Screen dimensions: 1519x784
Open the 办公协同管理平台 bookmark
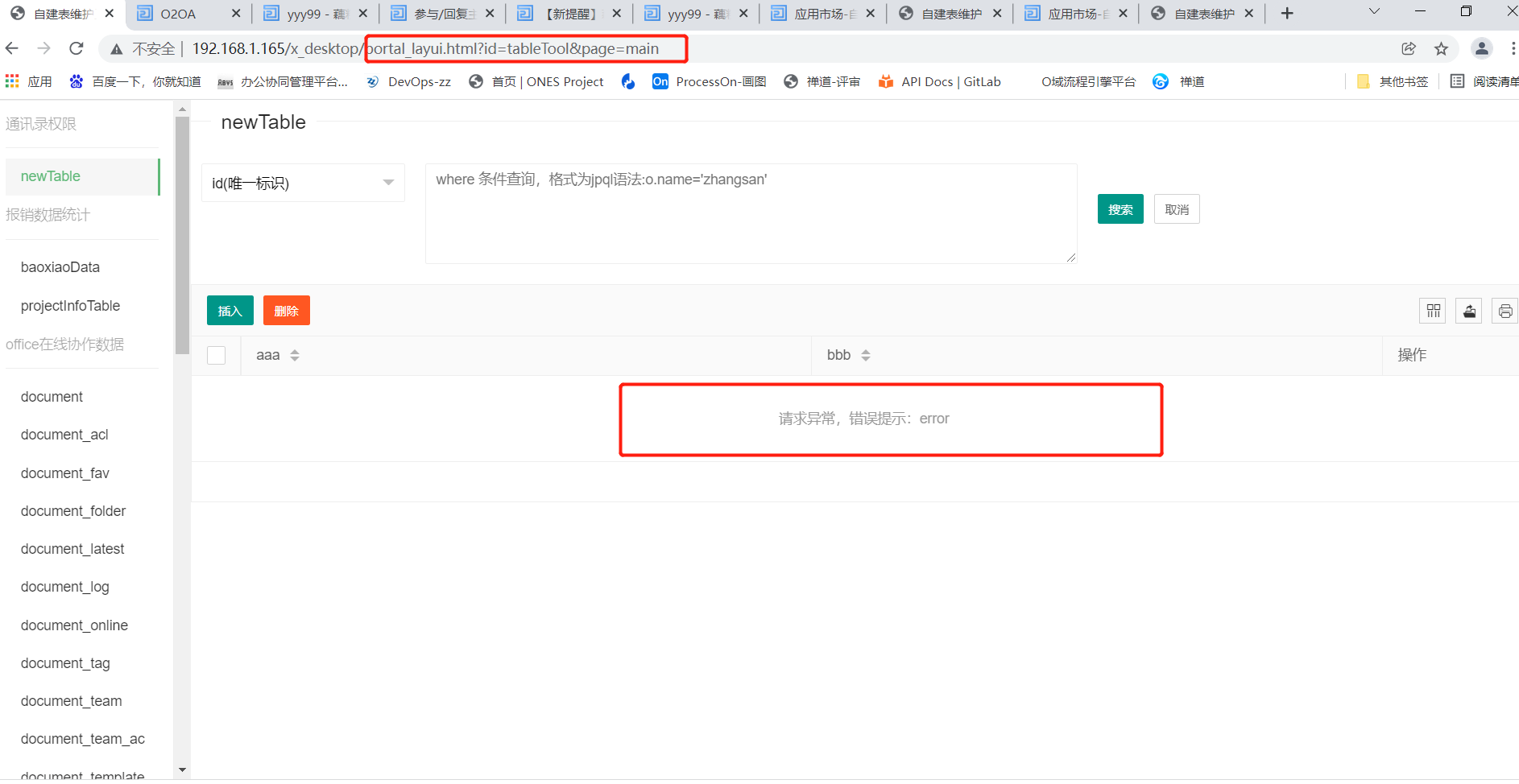click(x=283, y=81)
